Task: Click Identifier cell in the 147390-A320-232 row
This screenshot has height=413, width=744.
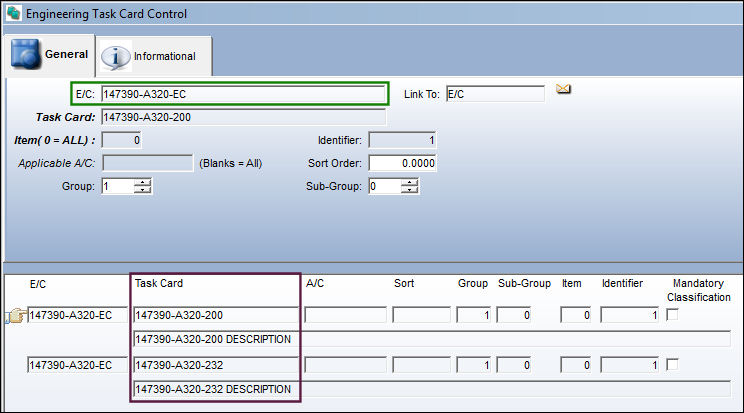Action: pos(630,365)
